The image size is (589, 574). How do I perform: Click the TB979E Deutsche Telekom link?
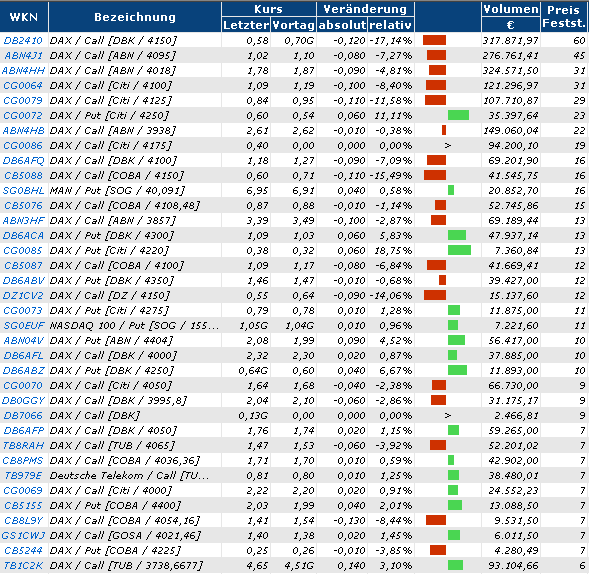coord(23,475)
